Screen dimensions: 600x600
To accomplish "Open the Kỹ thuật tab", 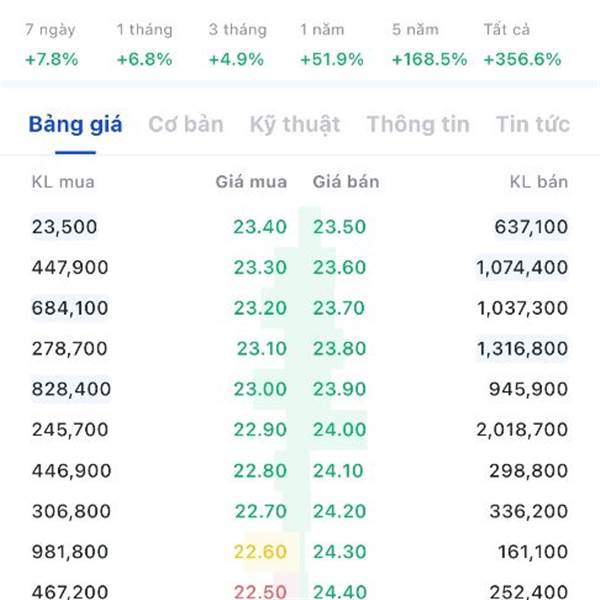I will click(295, 124).
